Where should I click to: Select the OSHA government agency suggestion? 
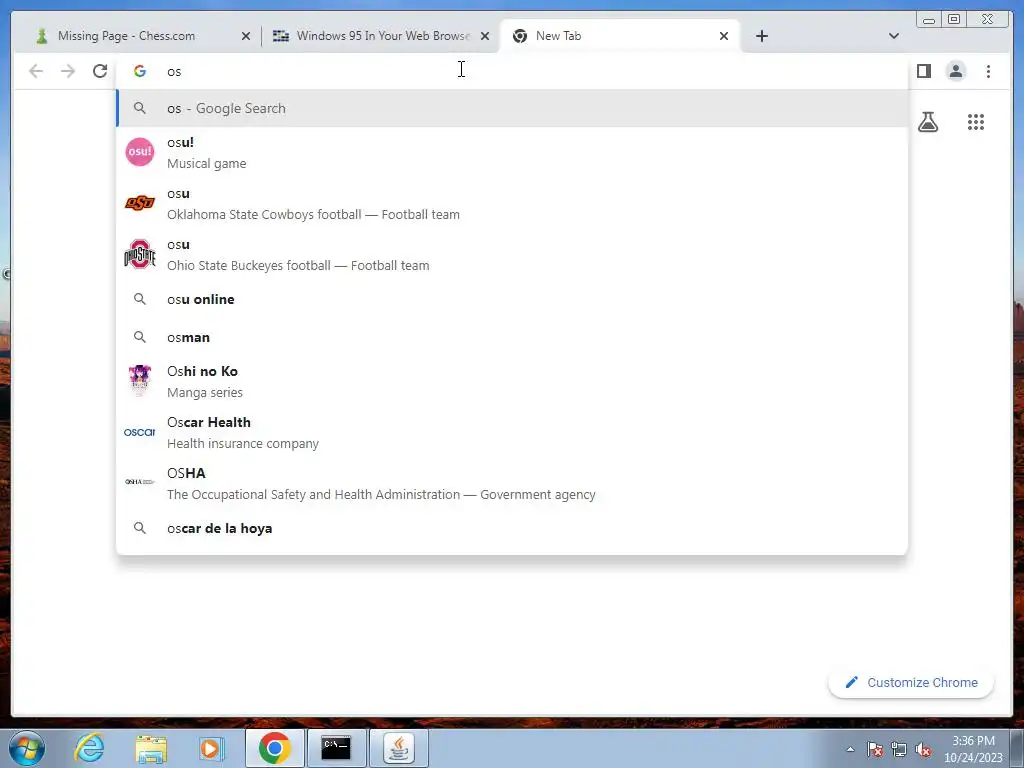(511, 483)
